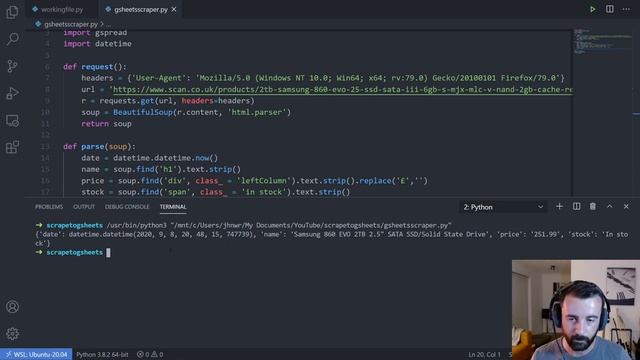
Task: Open the Source Control view
Action: 12,66
